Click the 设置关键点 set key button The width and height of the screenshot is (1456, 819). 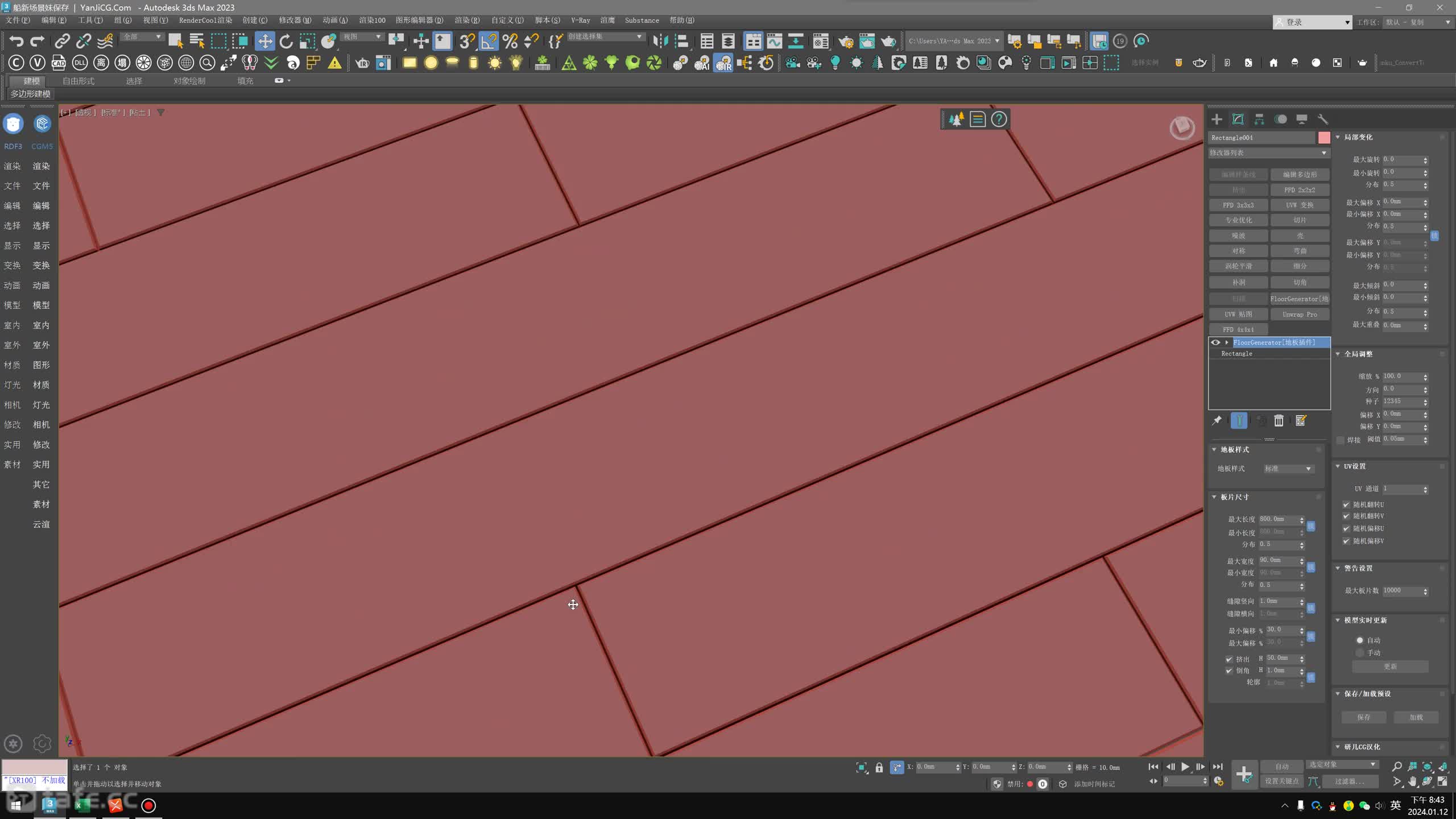click(x=1281, y=781)
